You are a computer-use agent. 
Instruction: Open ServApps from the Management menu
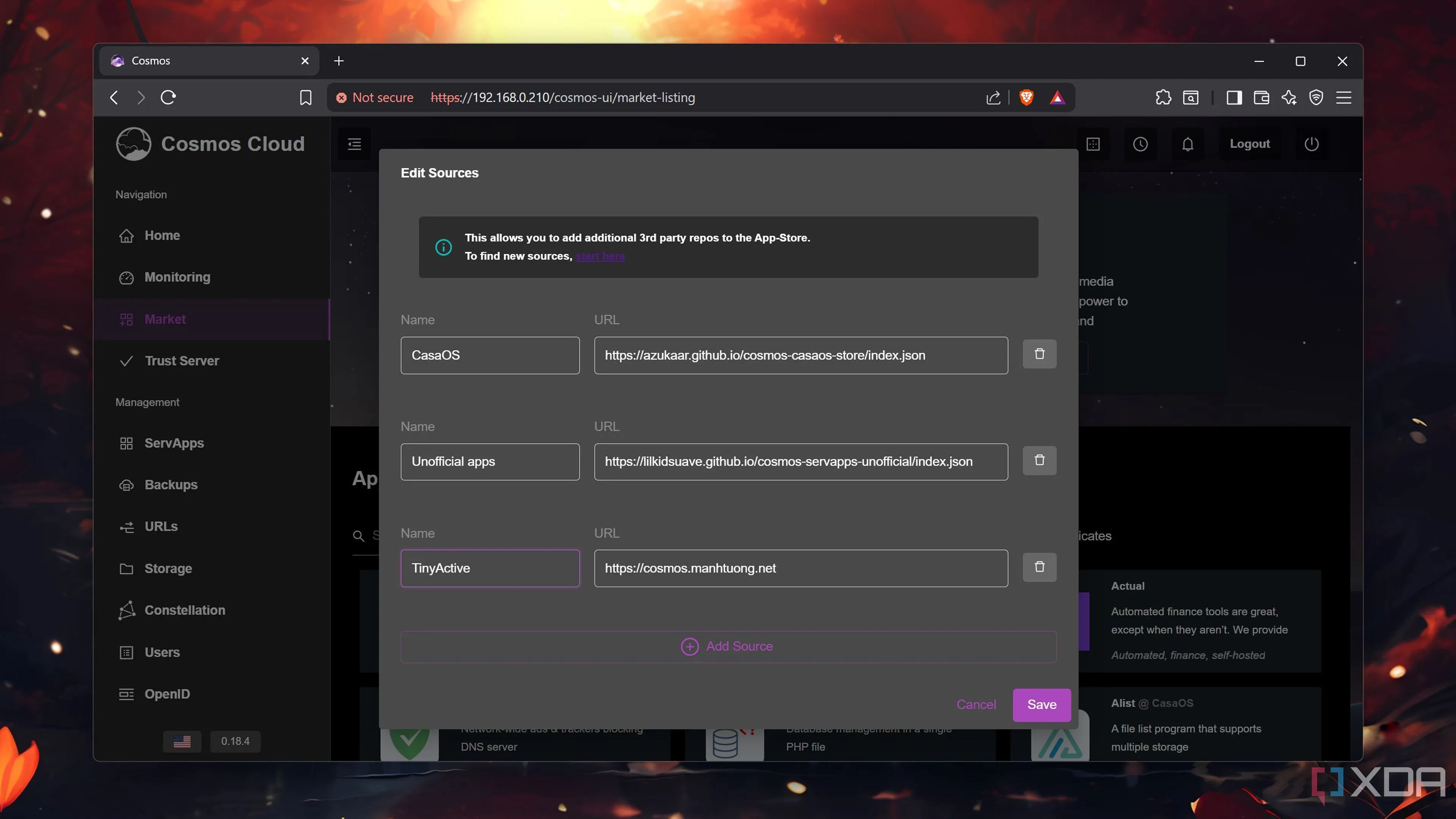pos(174,443)
